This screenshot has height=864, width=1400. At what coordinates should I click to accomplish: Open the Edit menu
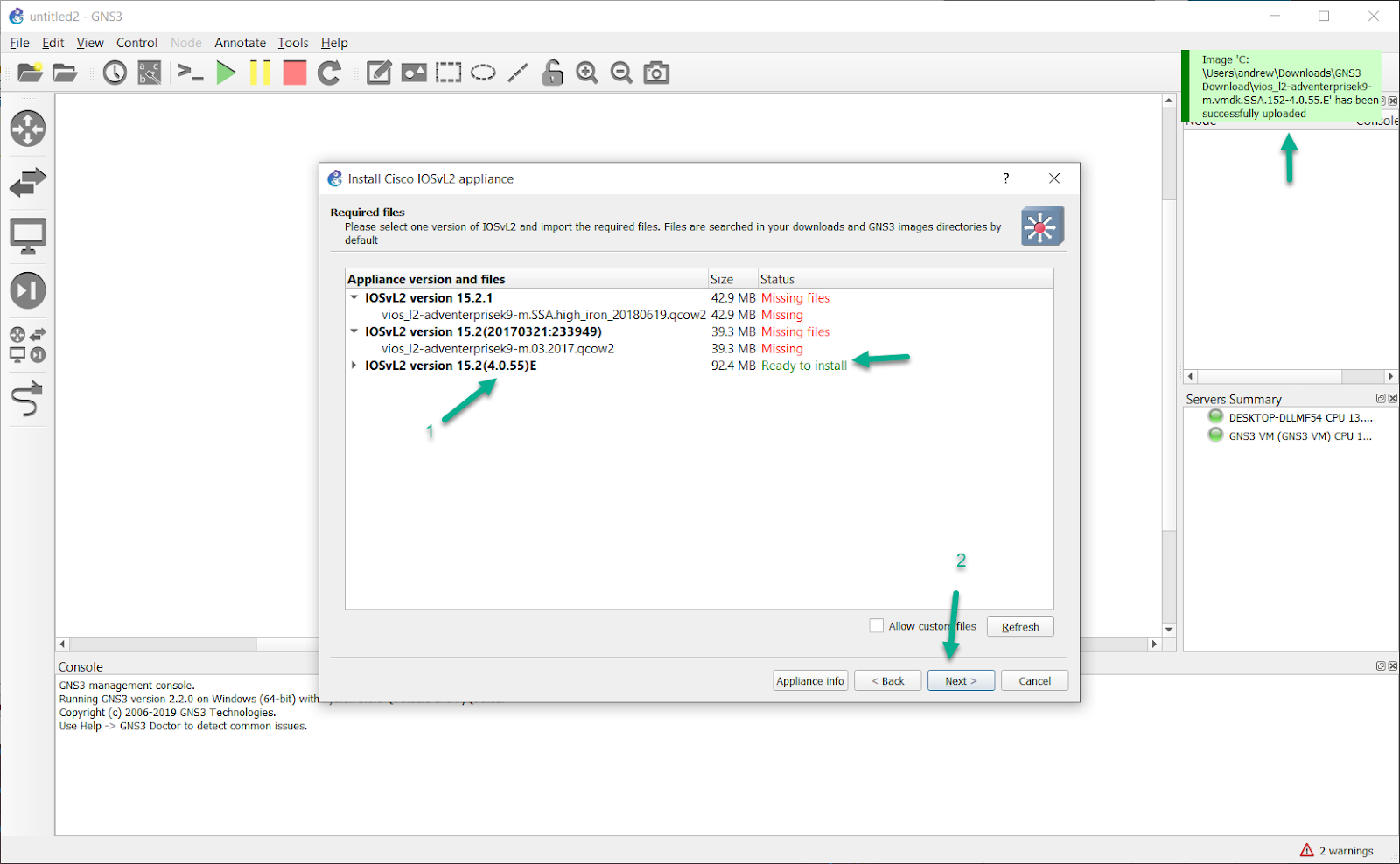[x=53, y=43]
